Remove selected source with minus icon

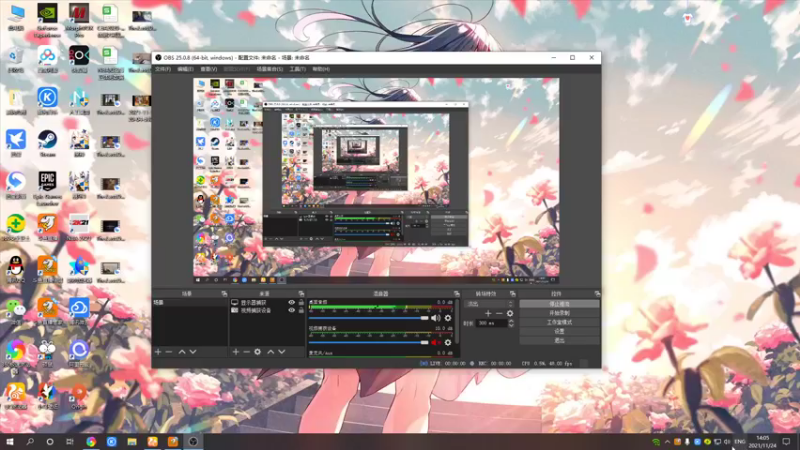pyautogui.click(x=246, y=352)
